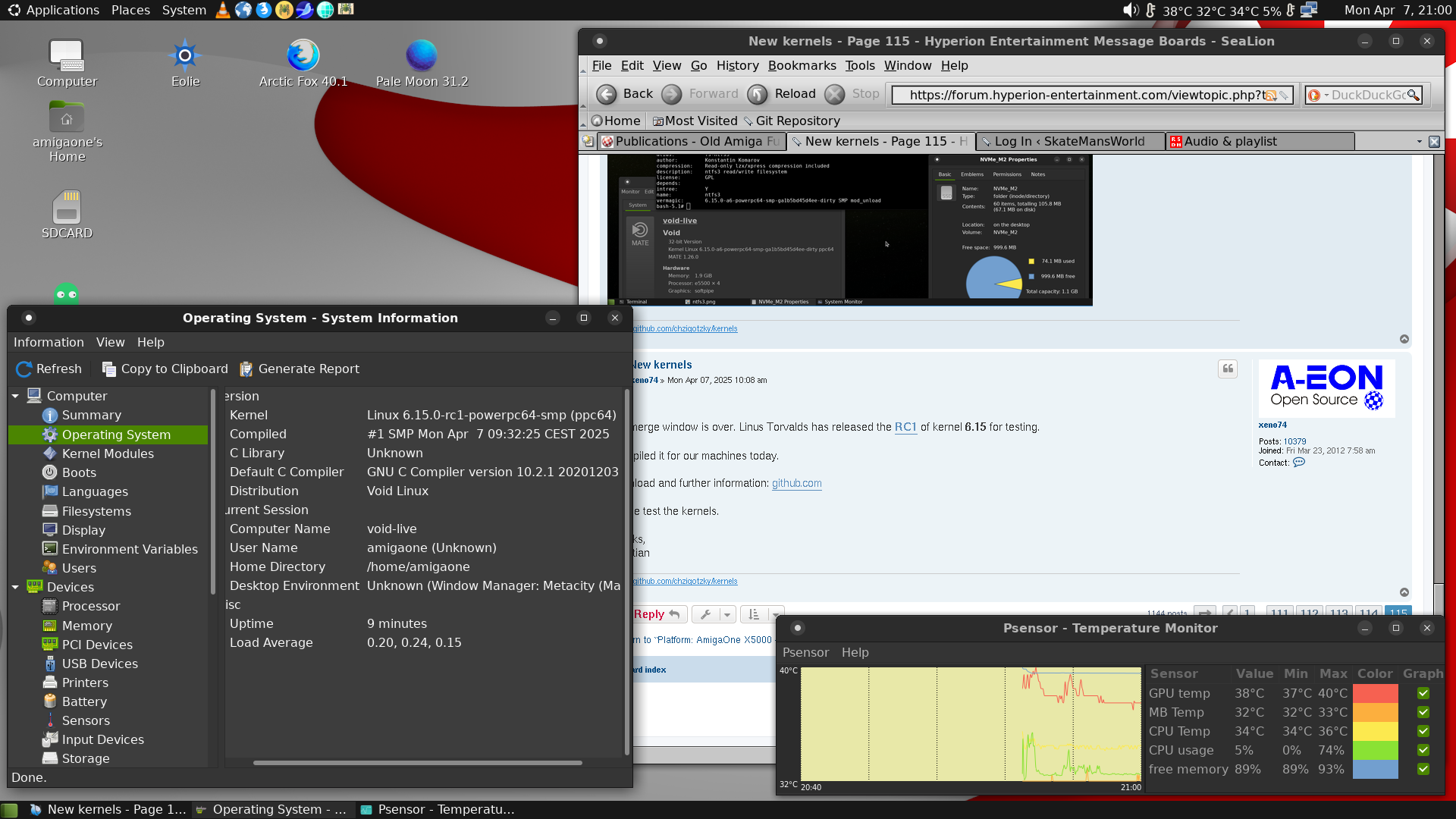Open the Psensor menu
This screenshot has height=819, width=1456.
[x=805, y=652]
